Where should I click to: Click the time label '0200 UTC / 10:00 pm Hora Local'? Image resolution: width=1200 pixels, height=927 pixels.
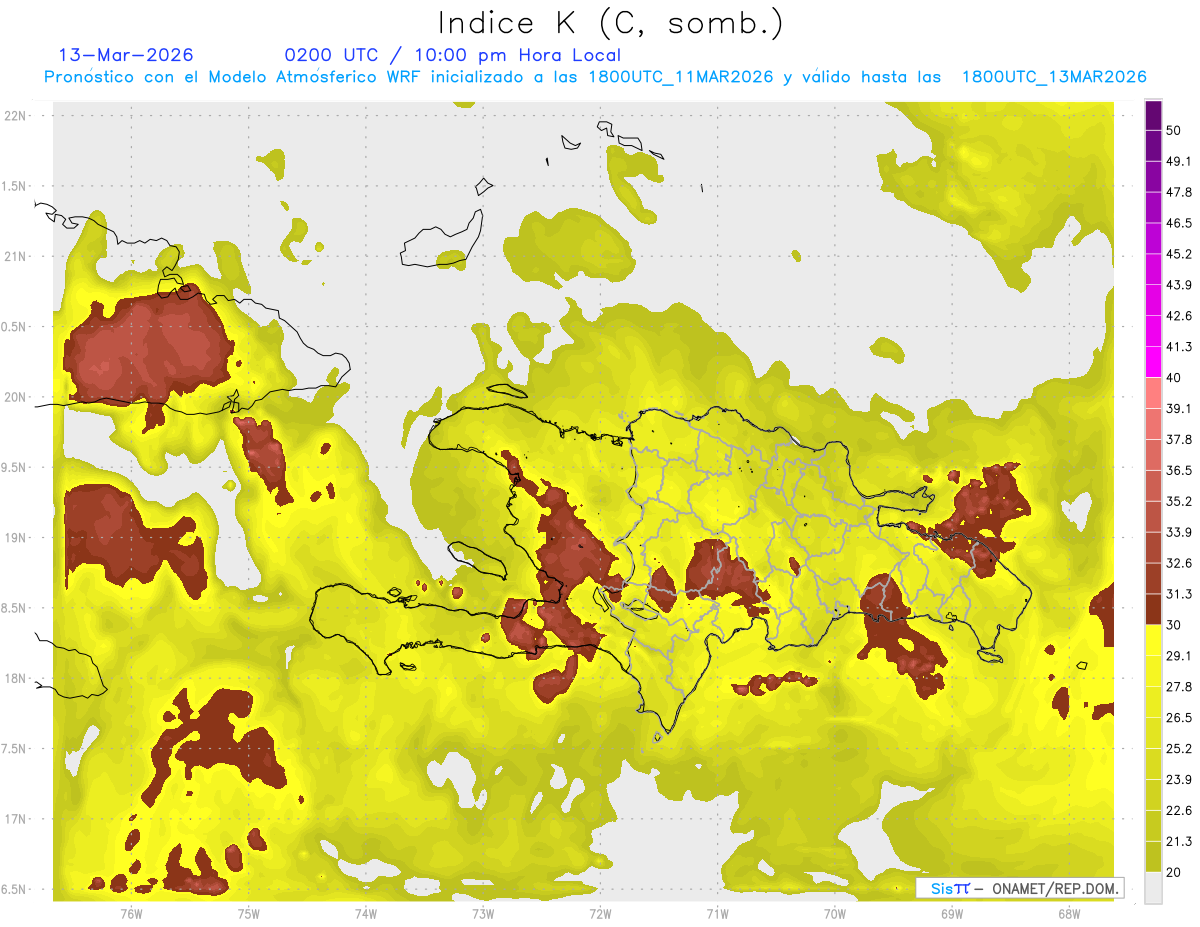pos(452,55)
